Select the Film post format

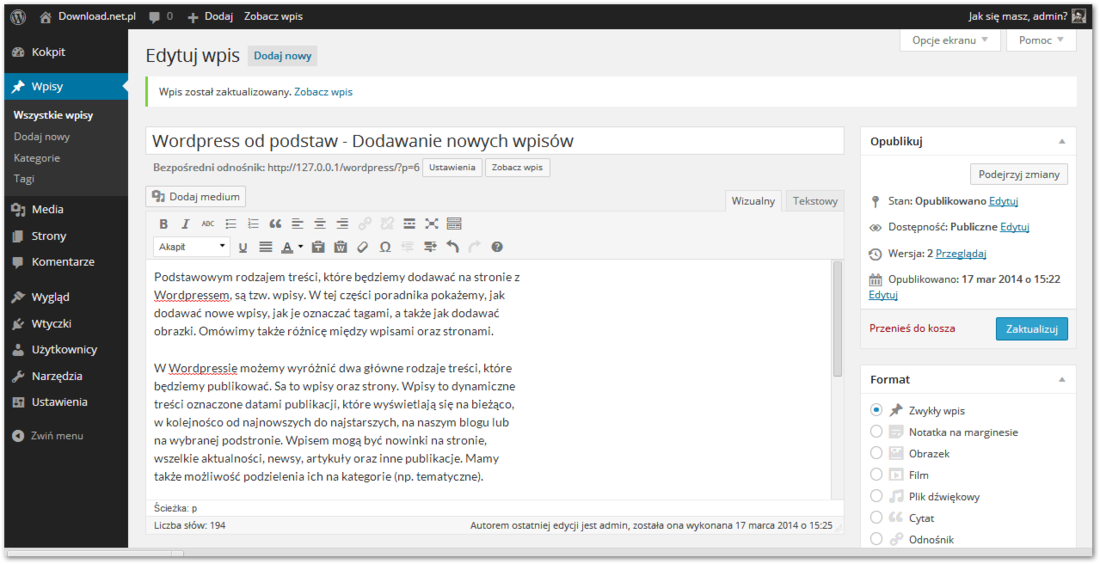876,475
